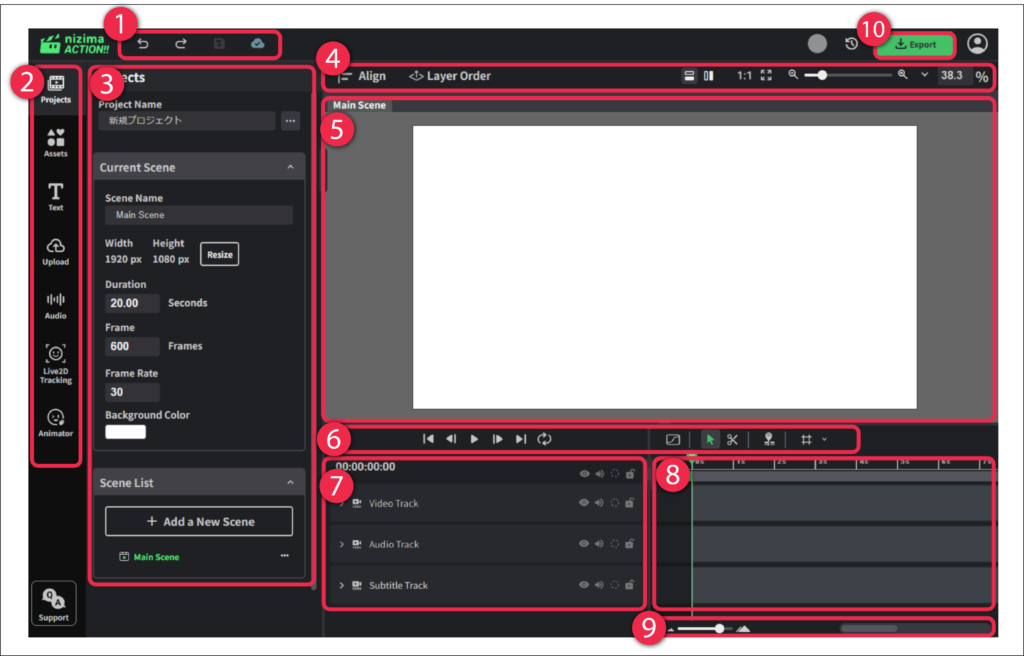Mute the Audio Track speaker icon
Viewport: 1024px width, 656px height.
[x=600, y=544]
